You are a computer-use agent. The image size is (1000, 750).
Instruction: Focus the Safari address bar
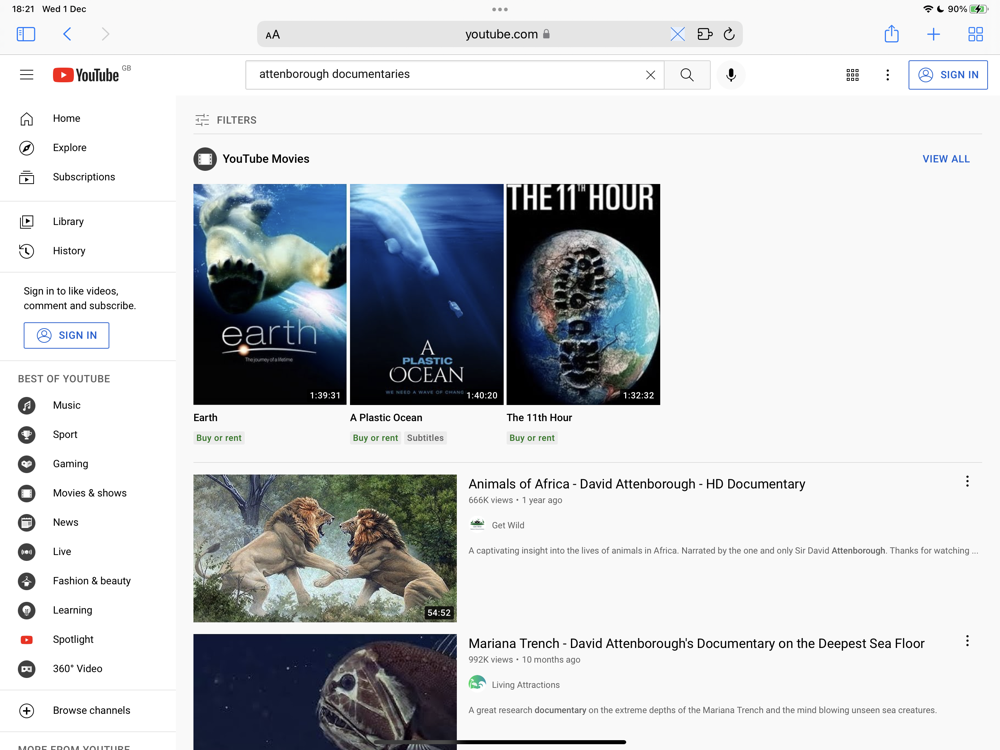click(499, 34)
